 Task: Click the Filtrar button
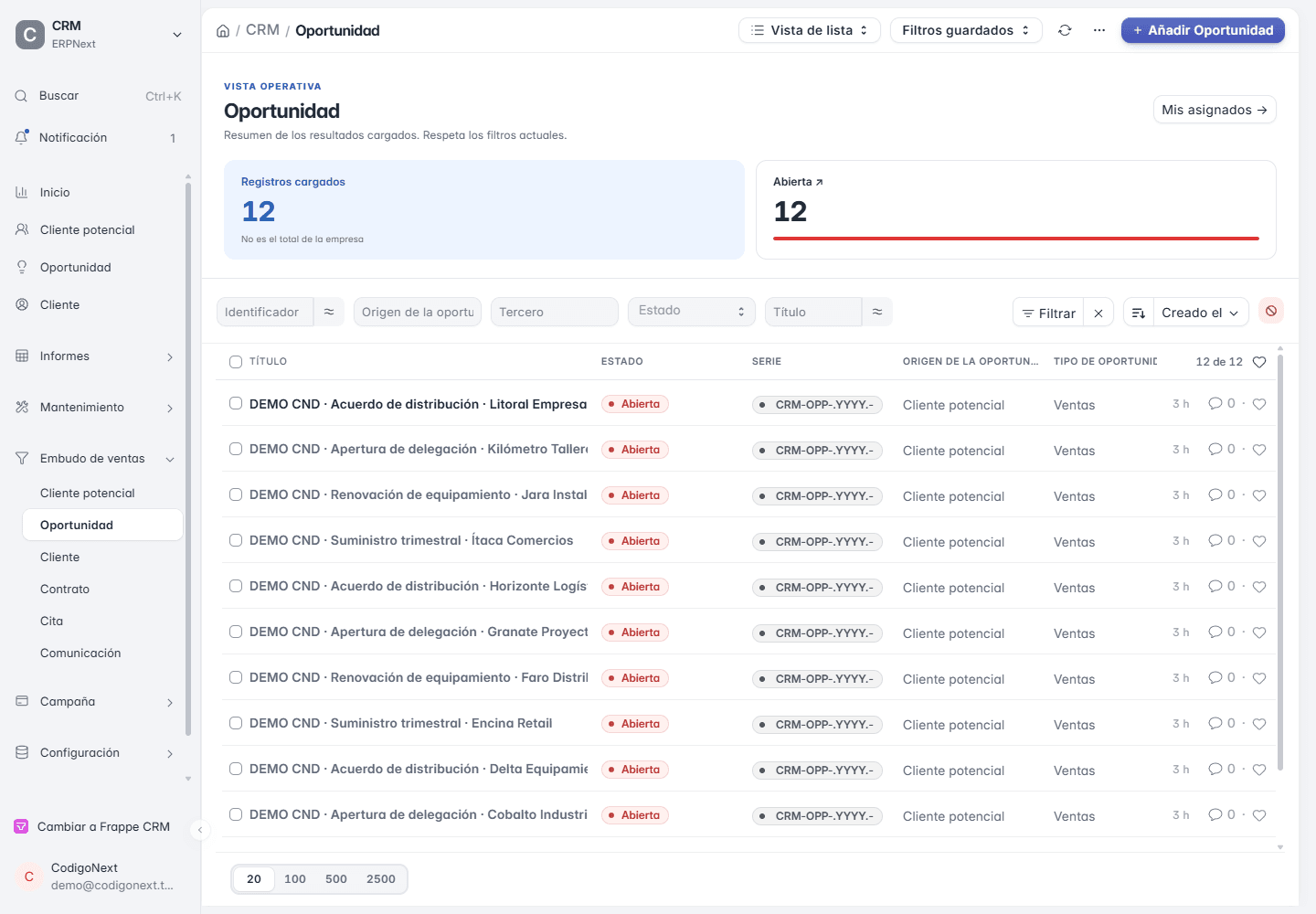pyautogui.click(x=1048, y=314)
